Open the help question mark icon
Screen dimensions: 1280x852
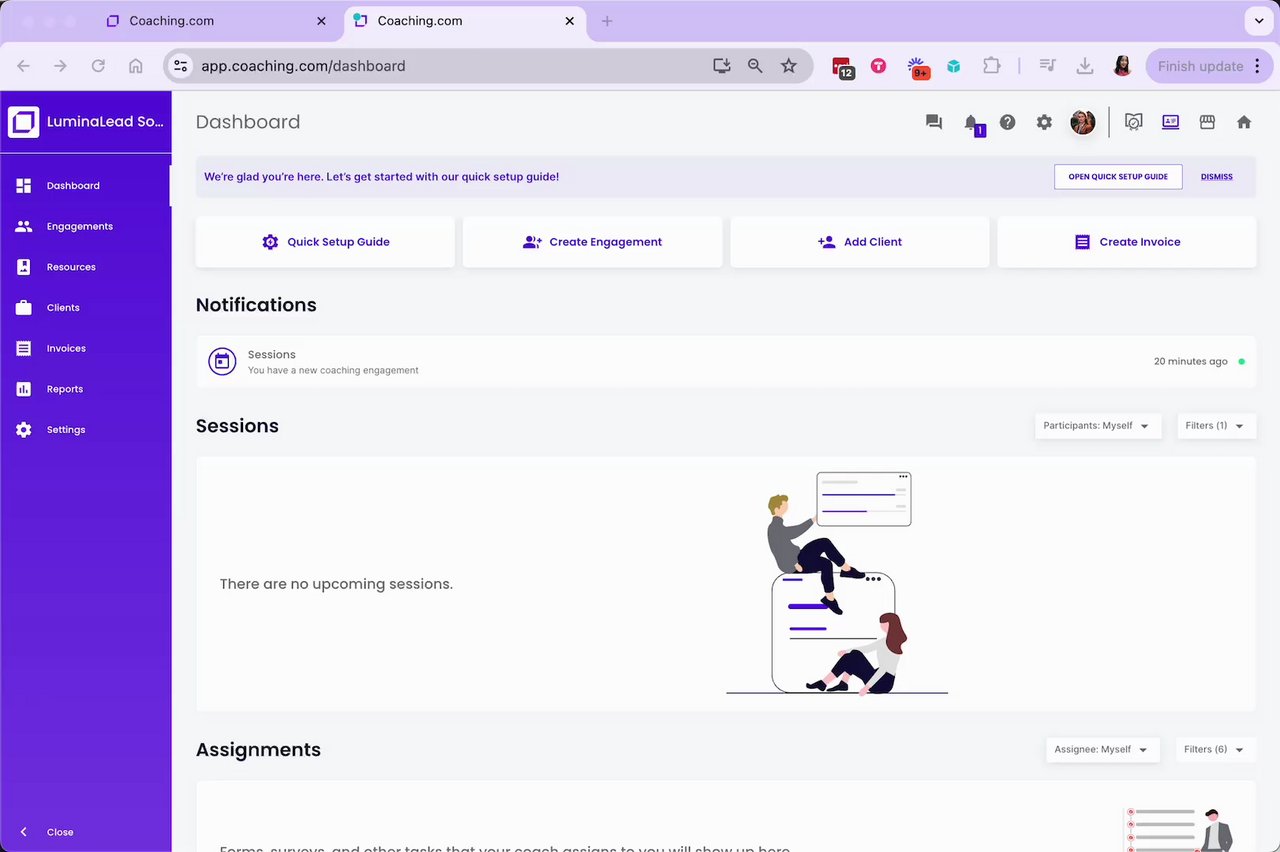(x=1008, y=122)
